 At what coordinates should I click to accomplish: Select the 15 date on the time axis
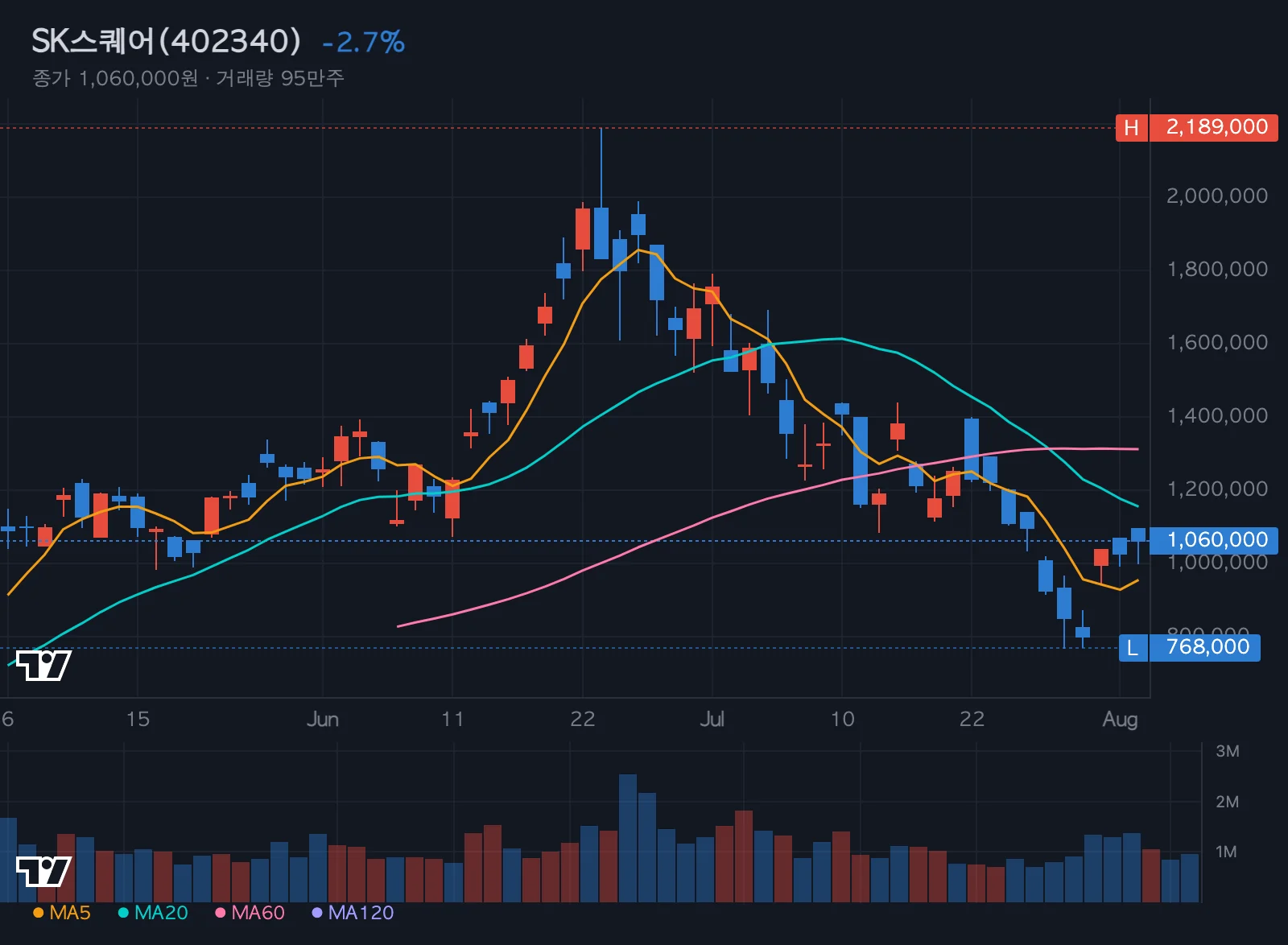click(x=138, y=719)
